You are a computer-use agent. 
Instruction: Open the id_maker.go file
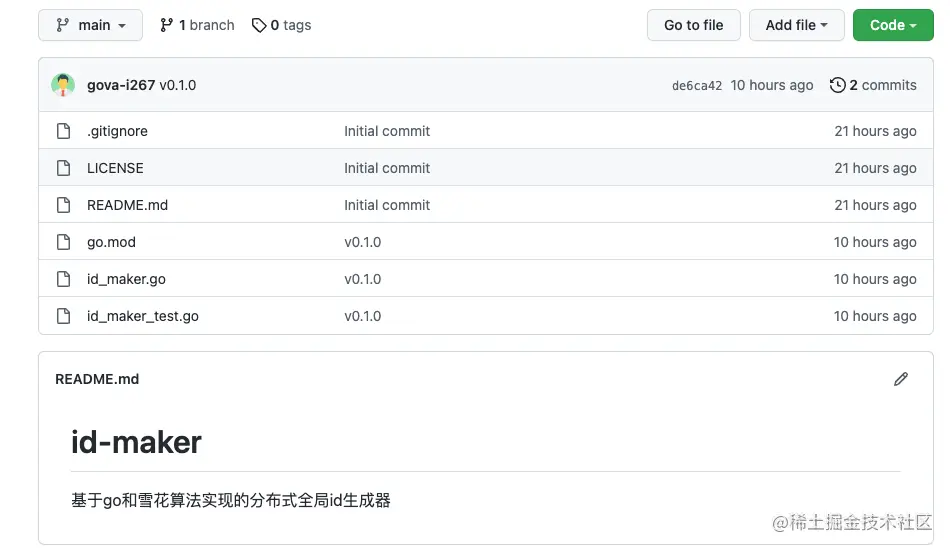(x=126, y=279)
